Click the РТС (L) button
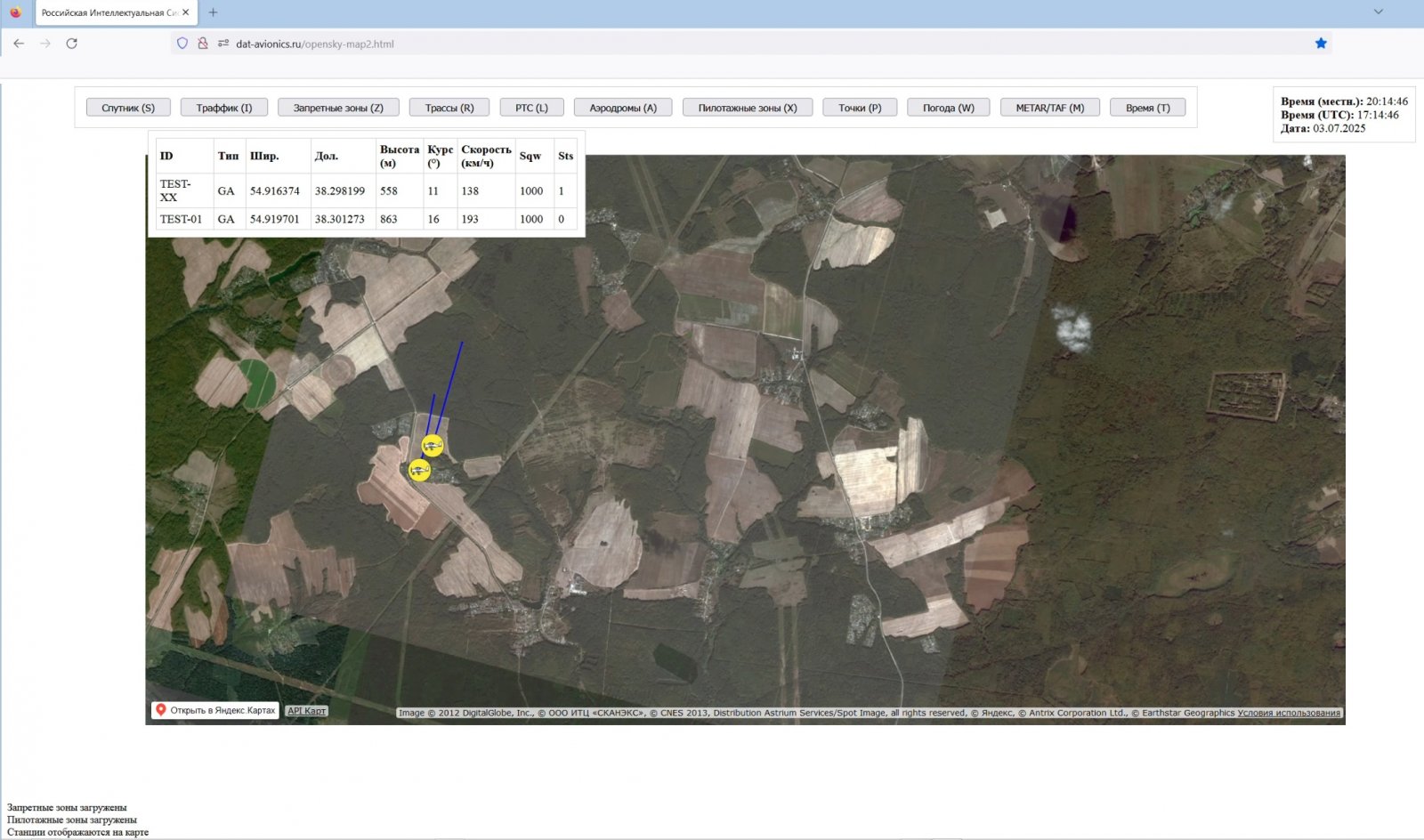Viewport: 1424px width, 840px height. [x=531, y=108]
